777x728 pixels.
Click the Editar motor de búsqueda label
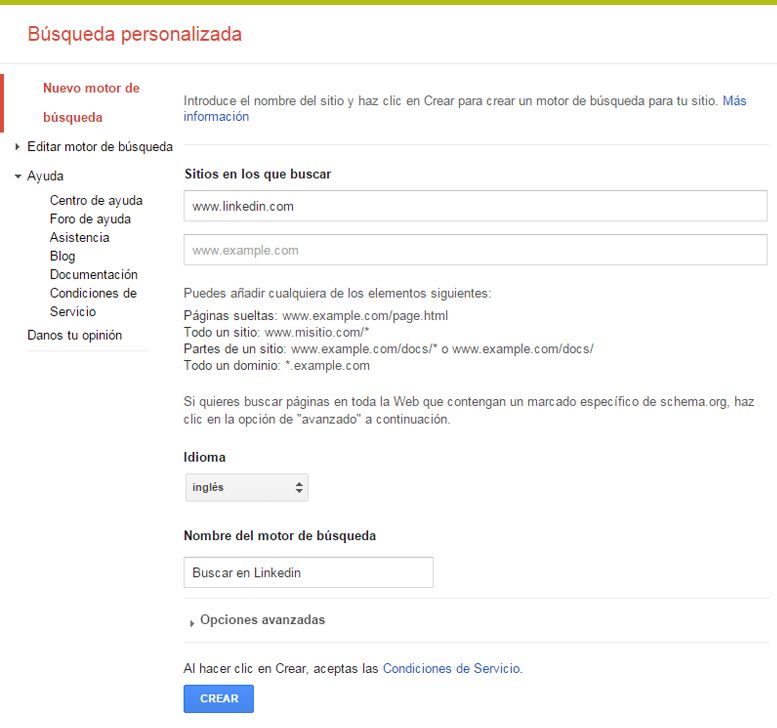[x=100, y=147]
